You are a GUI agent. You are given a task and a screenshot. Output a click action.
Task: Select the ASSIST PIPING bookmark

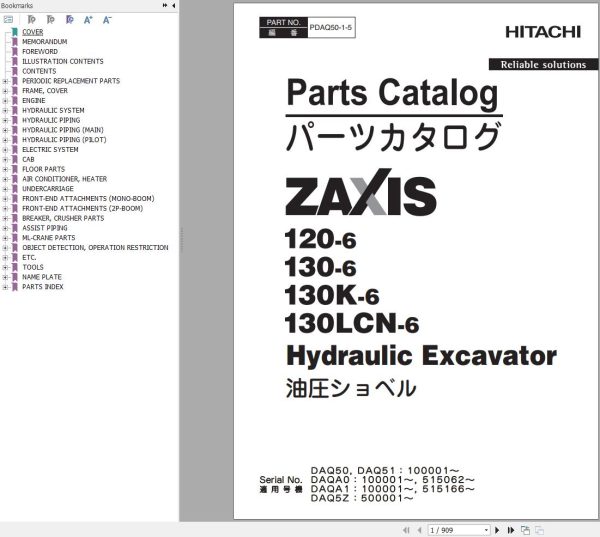point(45,228)
